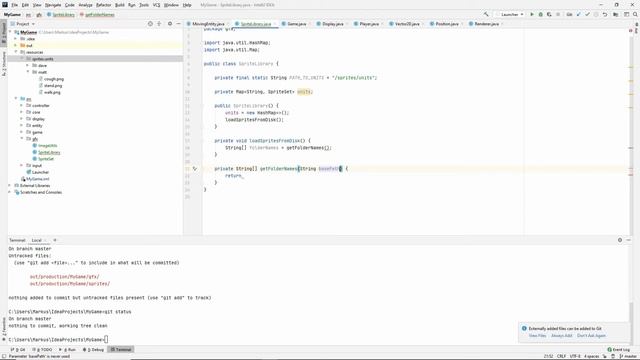Click the rollback undo arrow icon
The image size is (640, 360).
[x=605, y=14]
